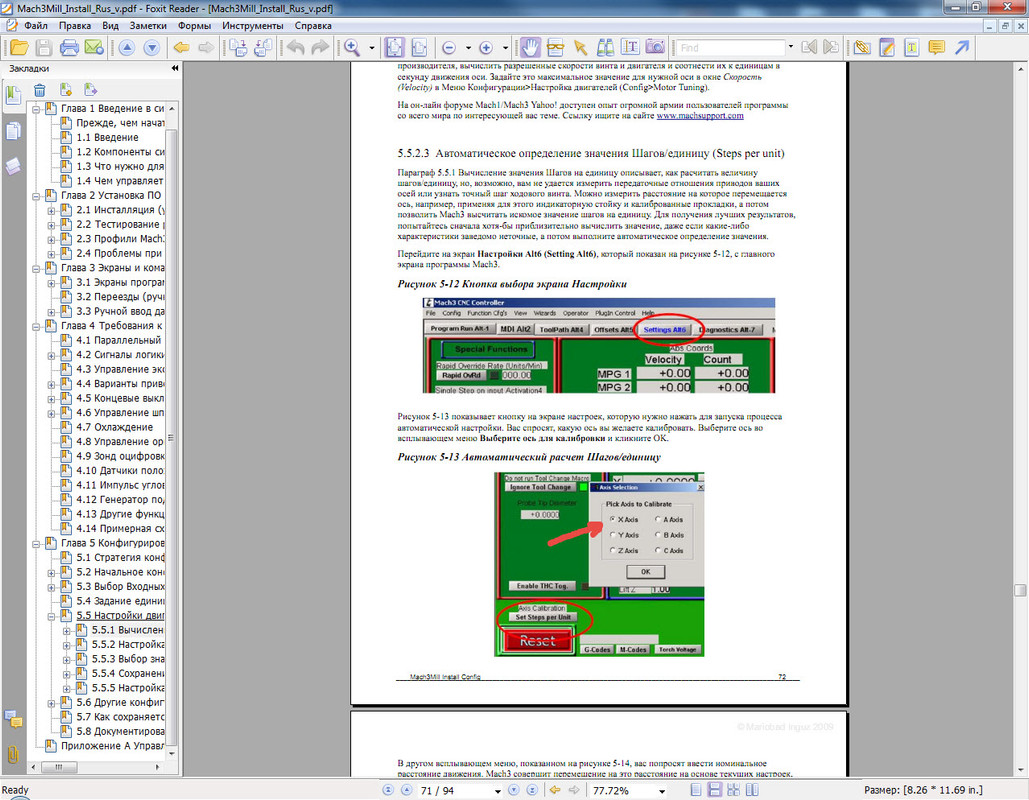
Task: Select bookmark 4.7 Охлаждение
Action: [114, 427]
